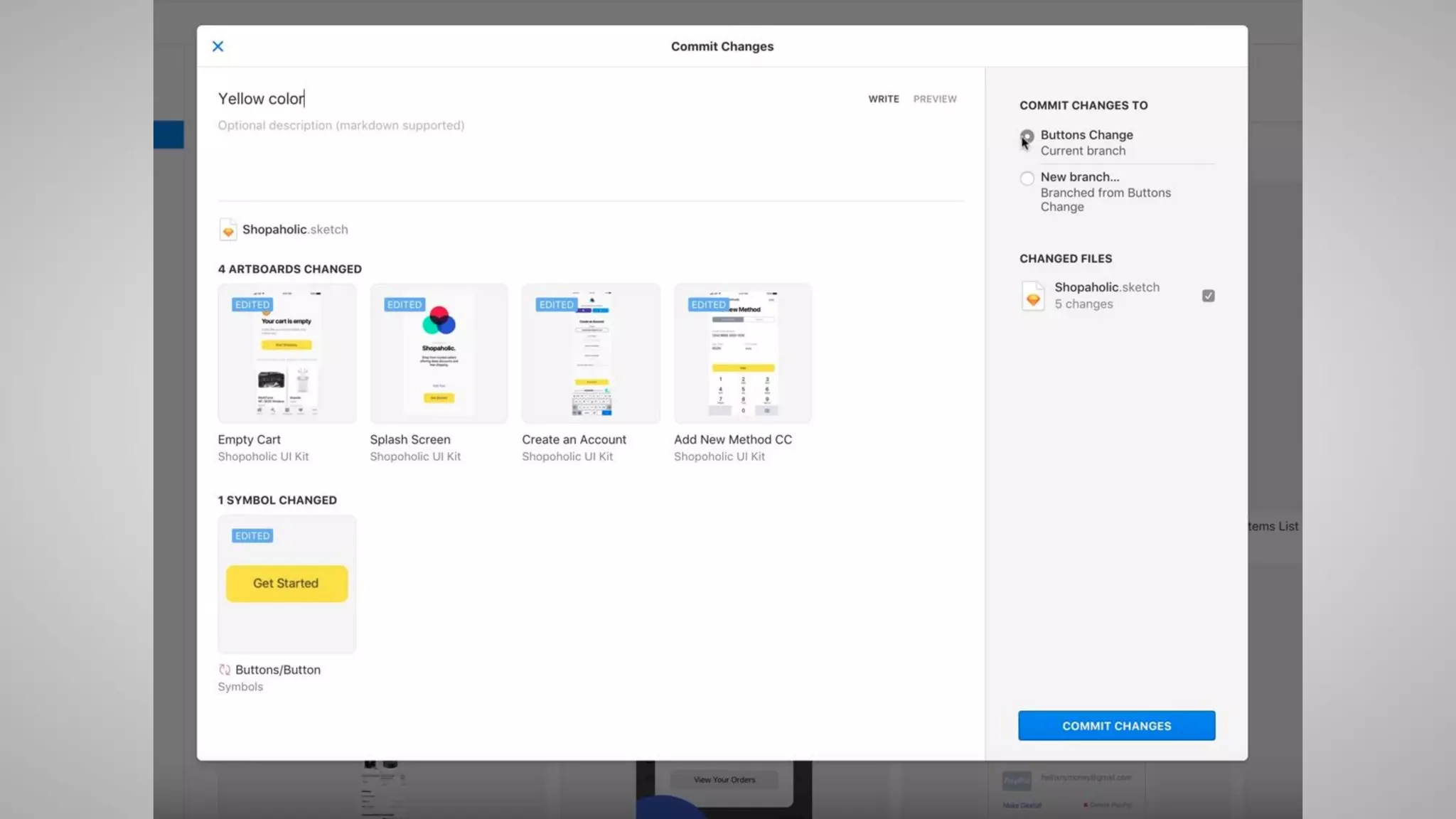Click the EDITED badge on Create an Account

(556, 304)
